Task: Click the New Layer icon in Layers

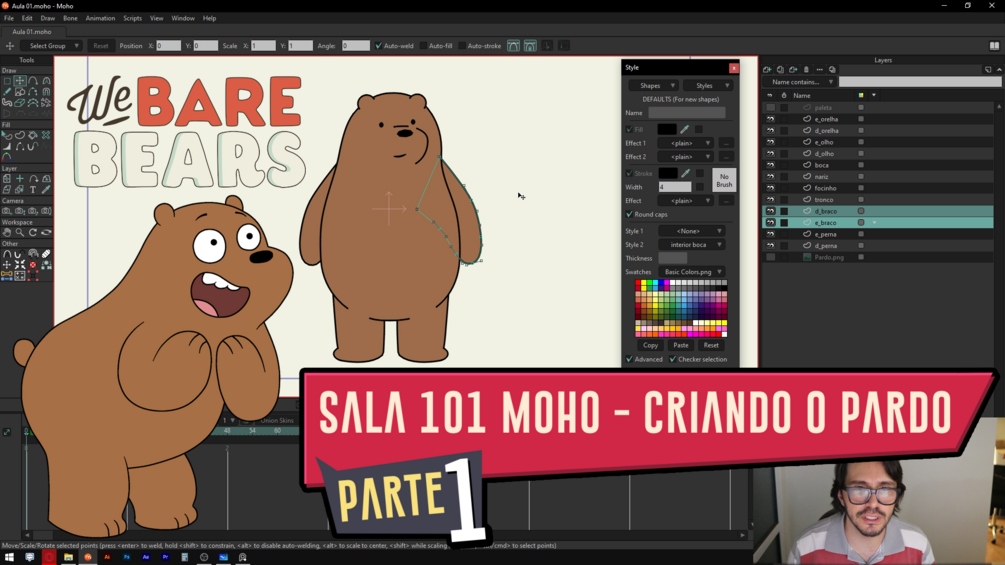Action: (767, 69)
